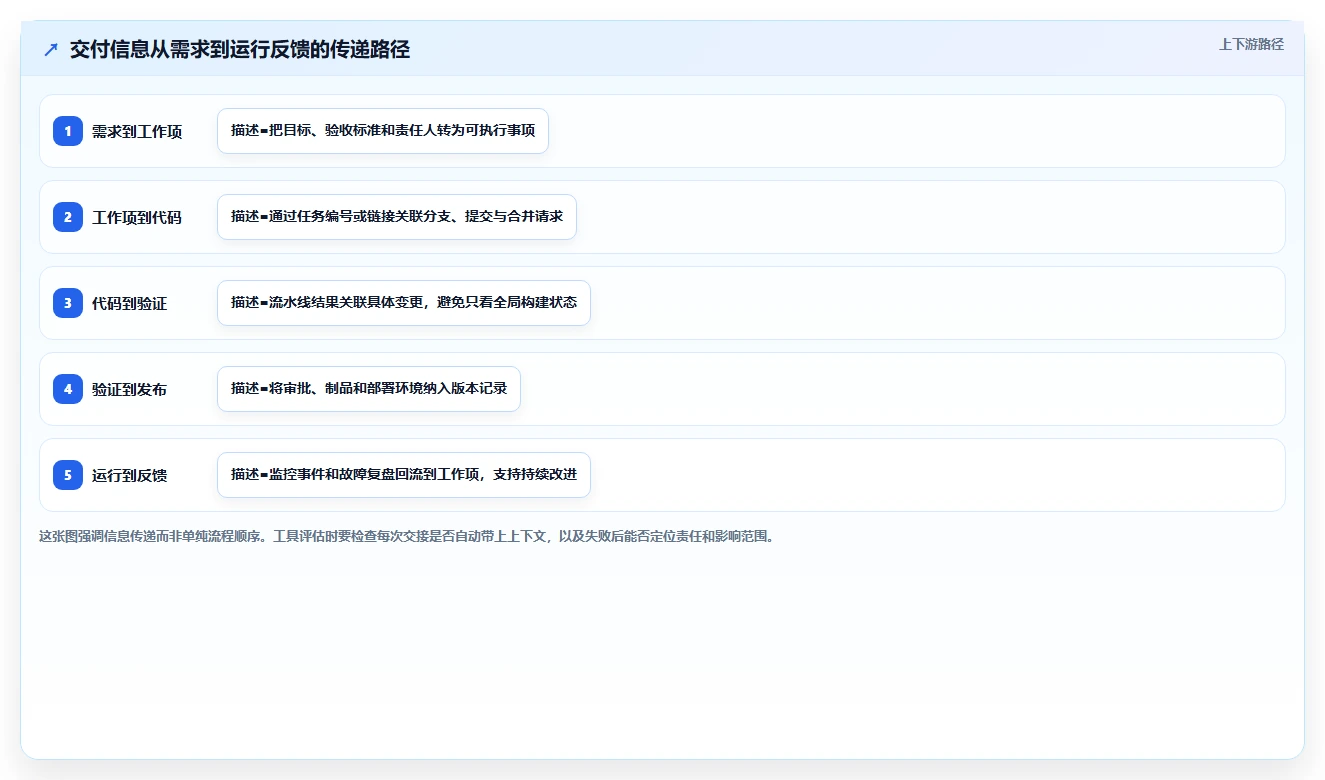Click the step number 2 badge
Viewport: 1325px width, 780px height.
[x=68, y=217]
